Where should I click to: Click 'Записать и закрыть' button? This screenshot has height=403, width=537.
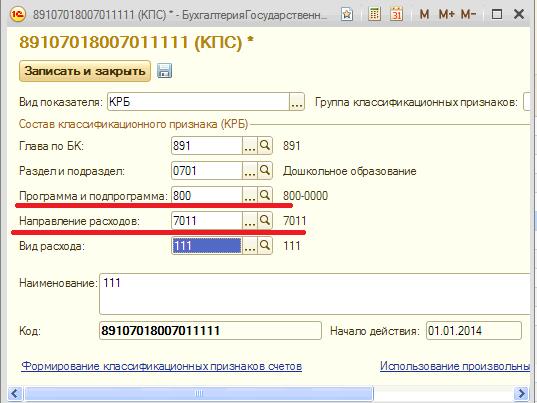[85, 71]
